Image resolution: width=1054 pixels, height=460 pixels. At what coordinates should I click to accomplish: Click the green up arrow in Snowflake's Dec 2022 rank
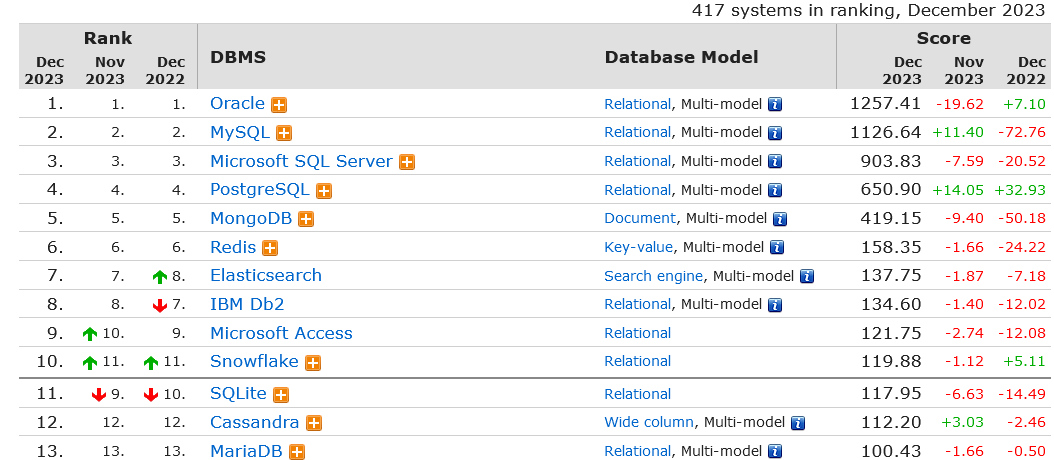[151, 363]
